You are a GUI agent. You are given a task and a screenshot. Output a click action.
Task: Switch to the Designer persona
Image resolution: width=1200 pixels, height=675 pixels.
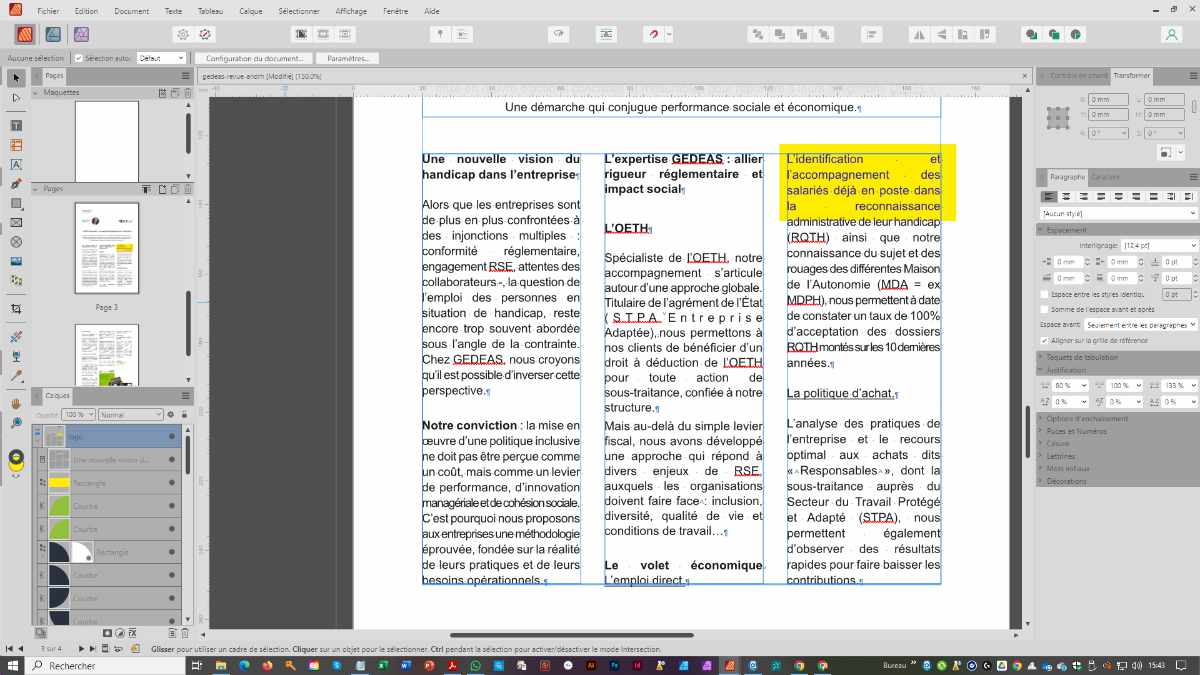click(53, 33)
